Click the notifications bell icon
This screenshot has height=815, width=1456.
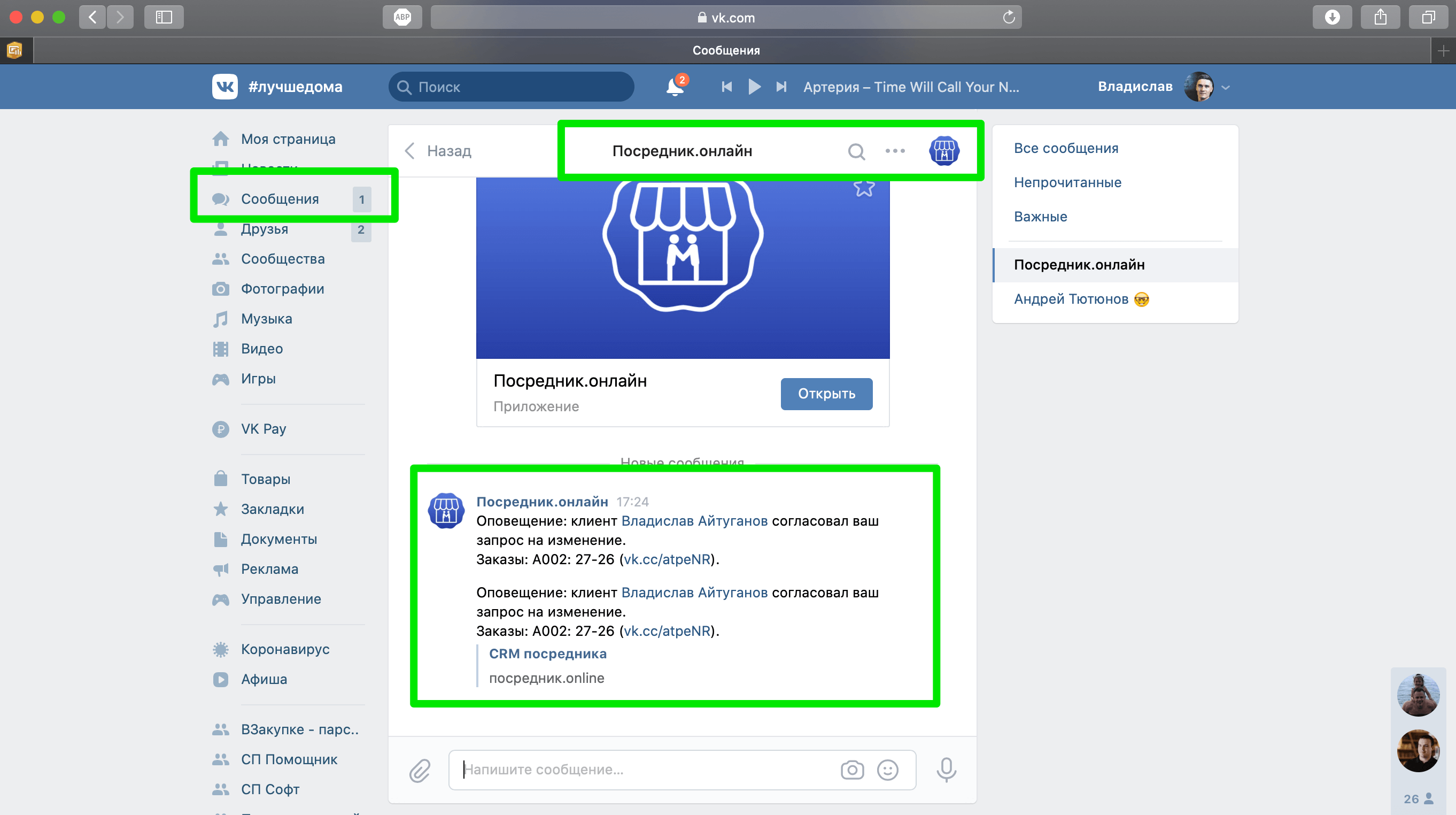click(x=675, y=87)
